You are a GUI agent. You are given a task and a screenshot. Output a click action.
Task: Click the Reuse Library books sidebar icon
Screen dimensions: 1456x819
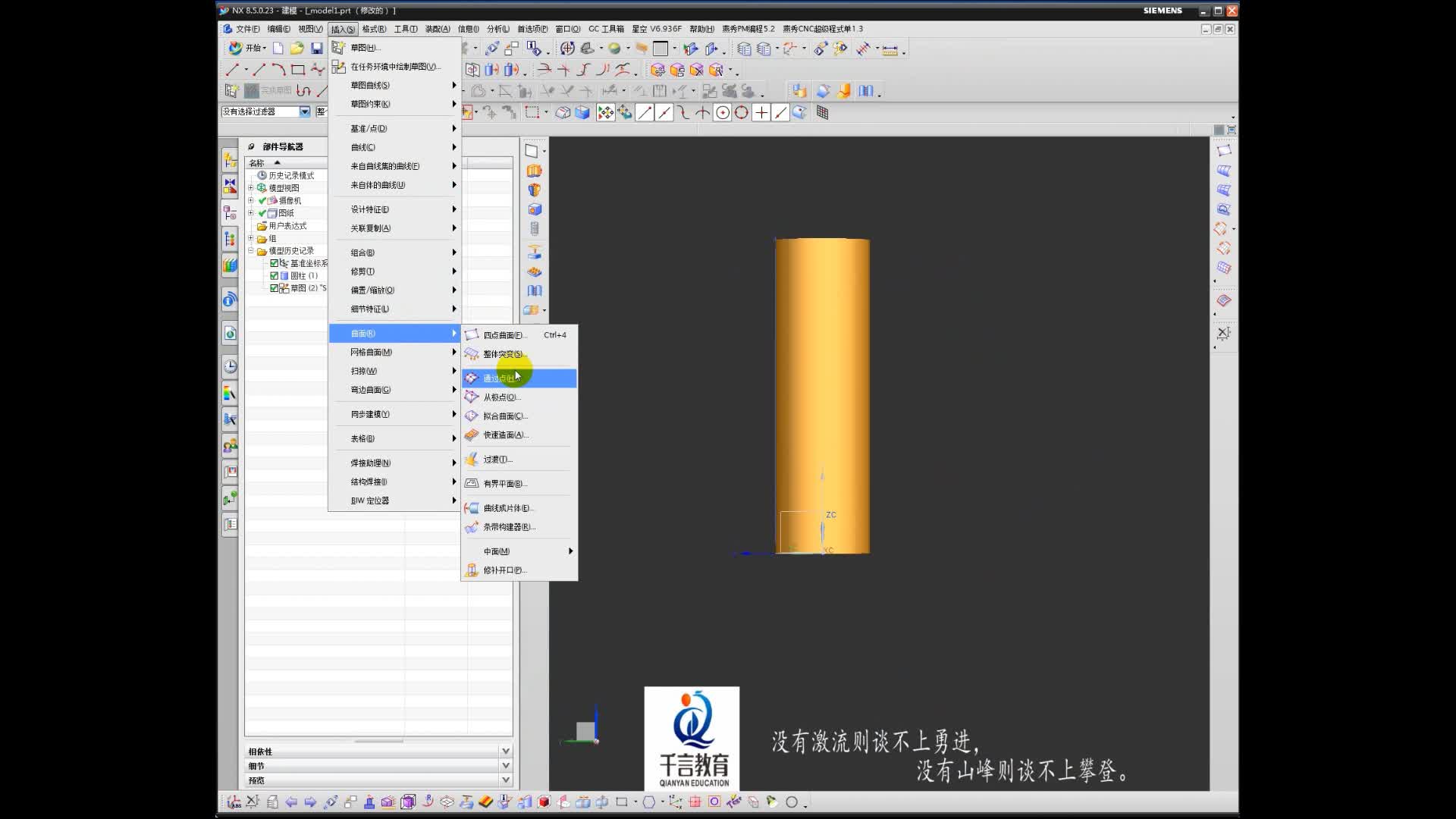[230, 265]
